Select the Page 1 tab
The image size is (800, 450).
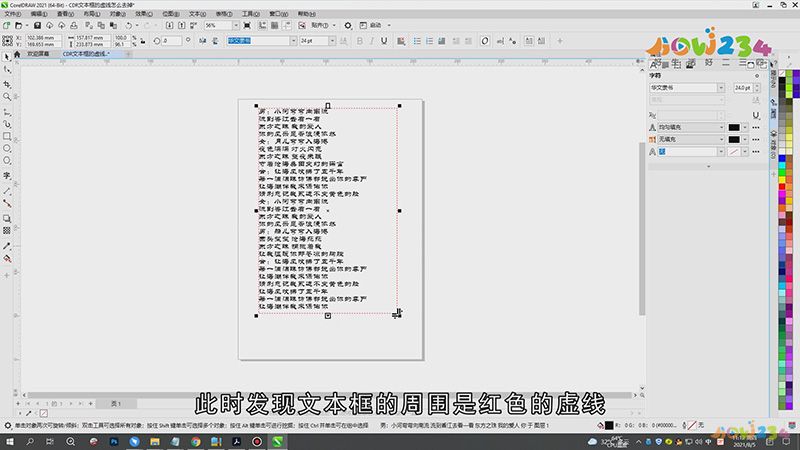tap(116, 404)
